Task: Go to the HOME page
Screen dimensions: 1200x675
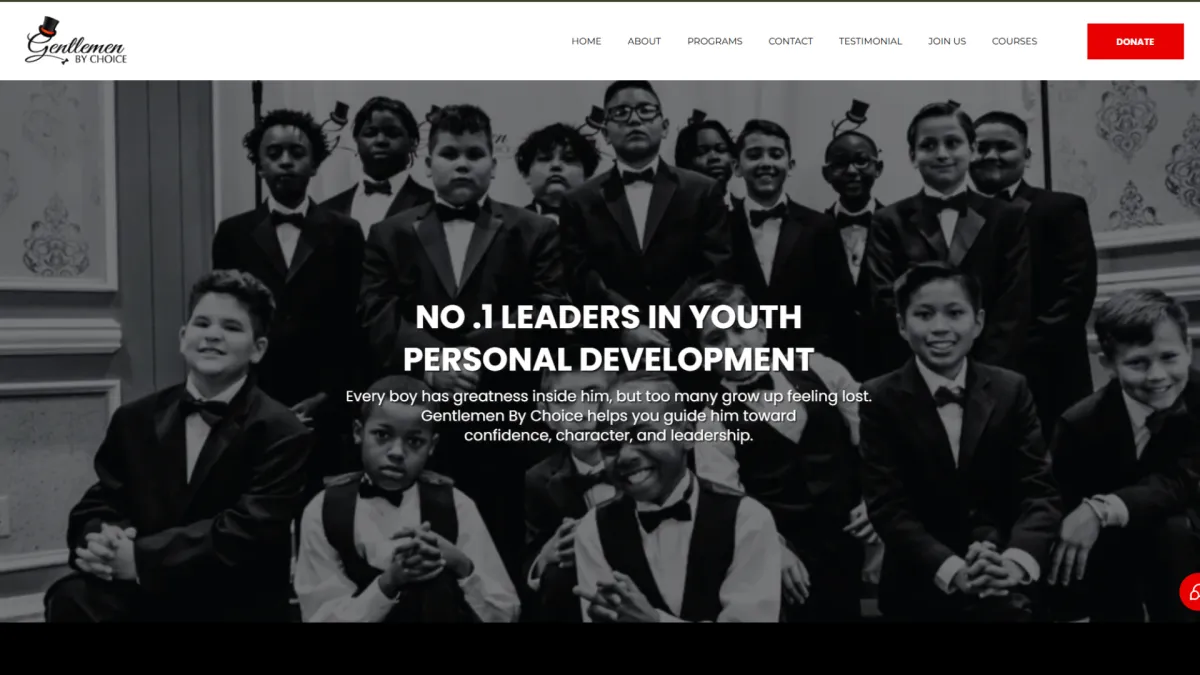Action: (x=586, y=41)
